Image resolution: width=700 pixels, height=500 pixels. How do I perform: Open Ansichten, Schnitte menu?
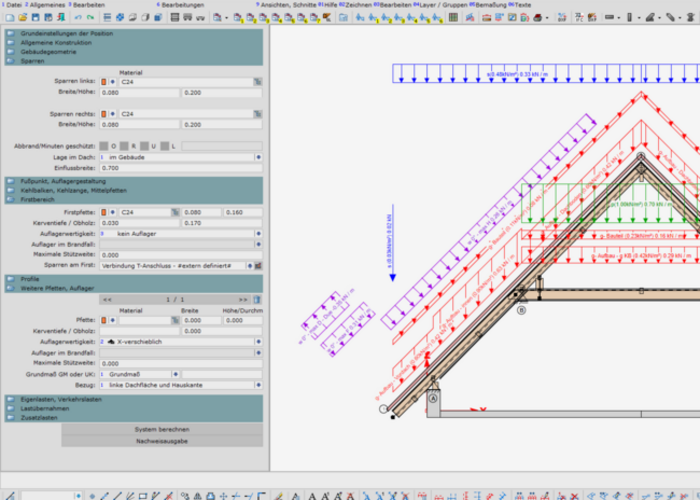tap(286, 5)
